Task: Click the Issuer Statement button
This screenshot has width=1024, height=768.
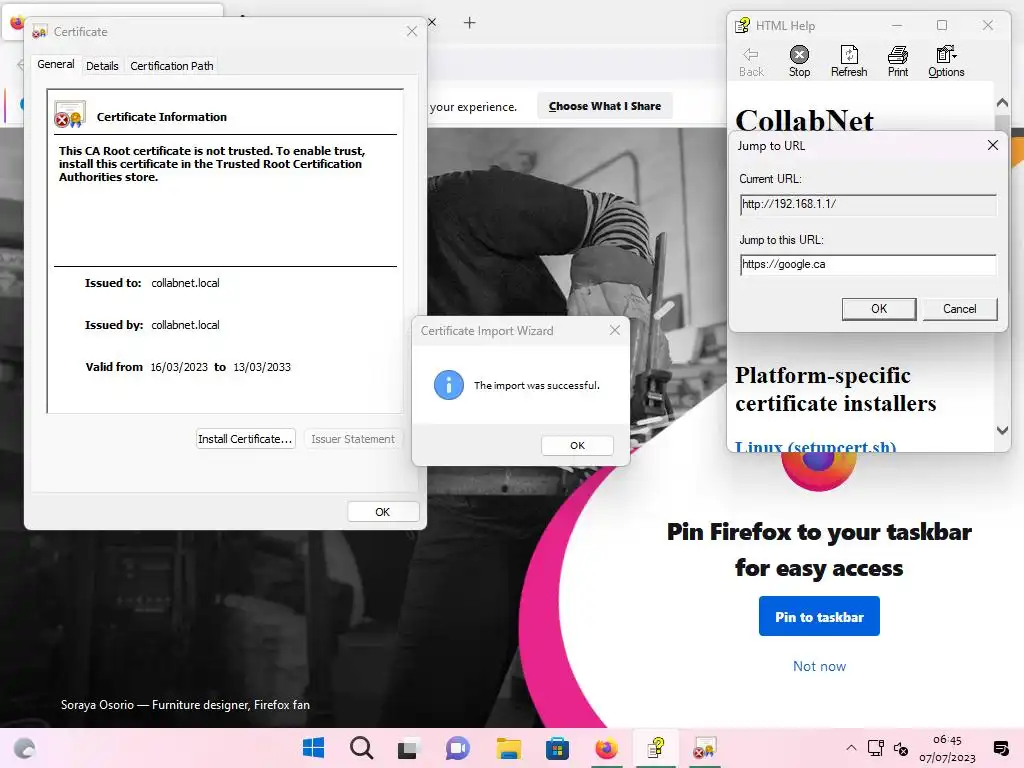Action: tap(353, 439)
